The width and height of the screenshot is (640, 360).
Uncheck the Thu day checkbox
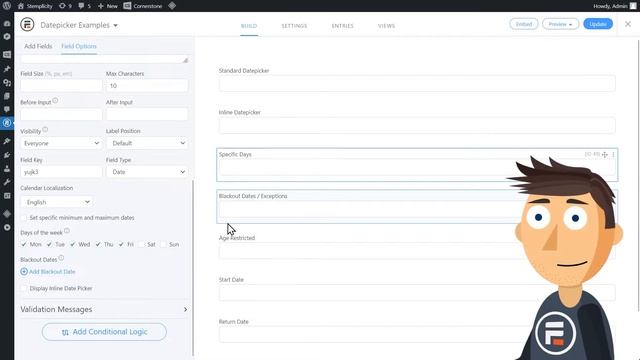click(98, 244)
